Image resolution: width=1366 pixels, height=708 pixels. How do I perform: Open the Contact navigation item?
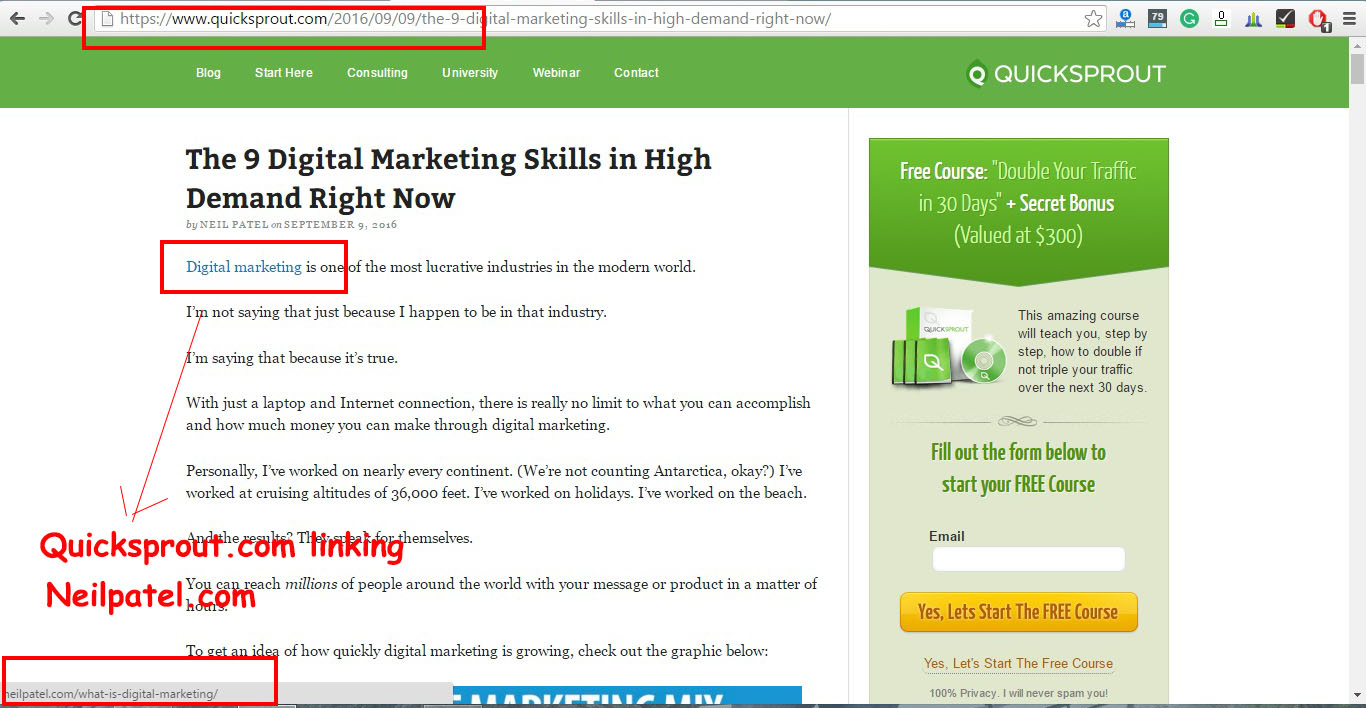(x=636, y=73)
